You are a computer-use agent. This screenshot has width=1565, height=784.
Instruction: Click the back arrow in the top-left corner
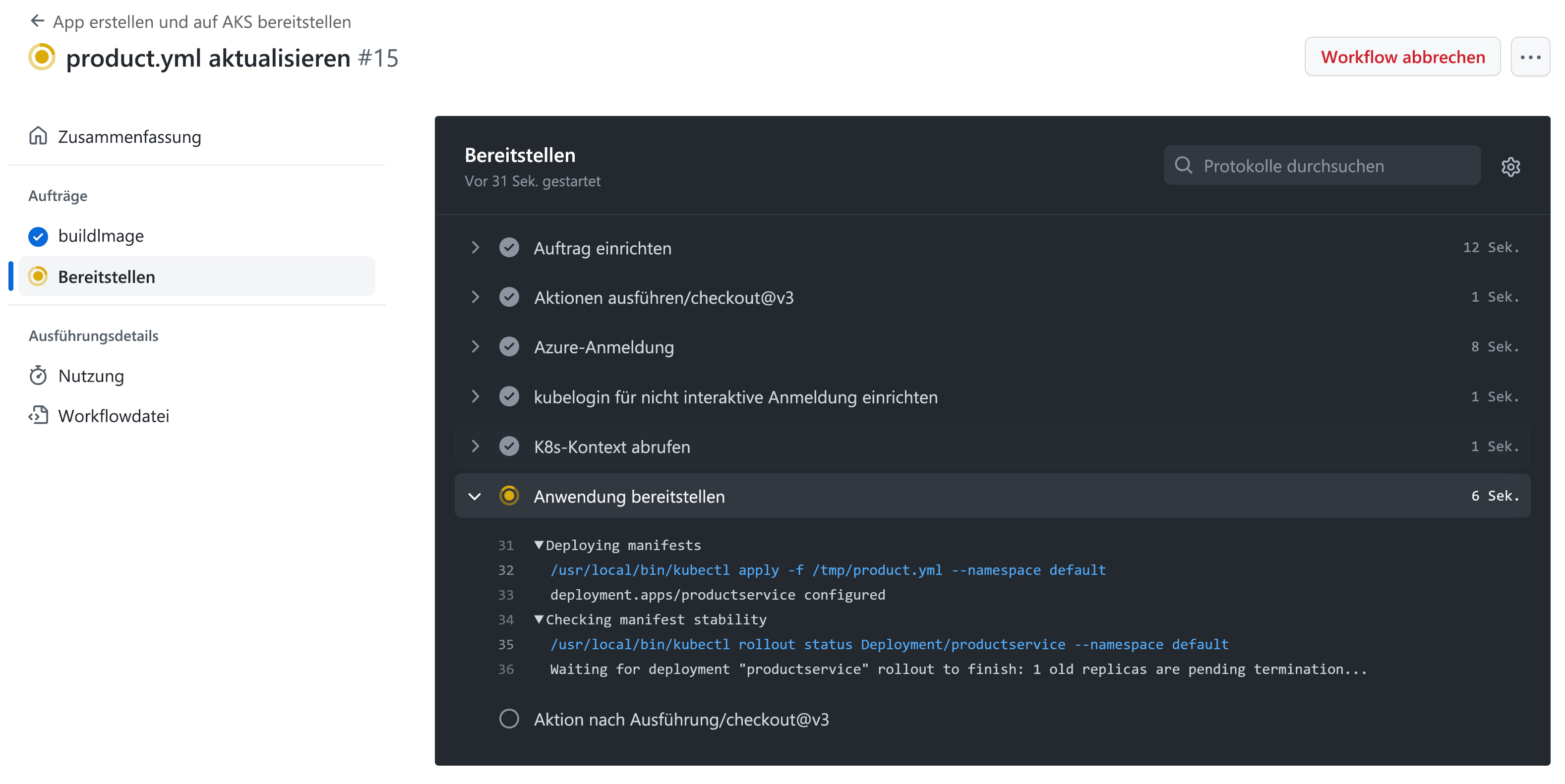[37, 21]
